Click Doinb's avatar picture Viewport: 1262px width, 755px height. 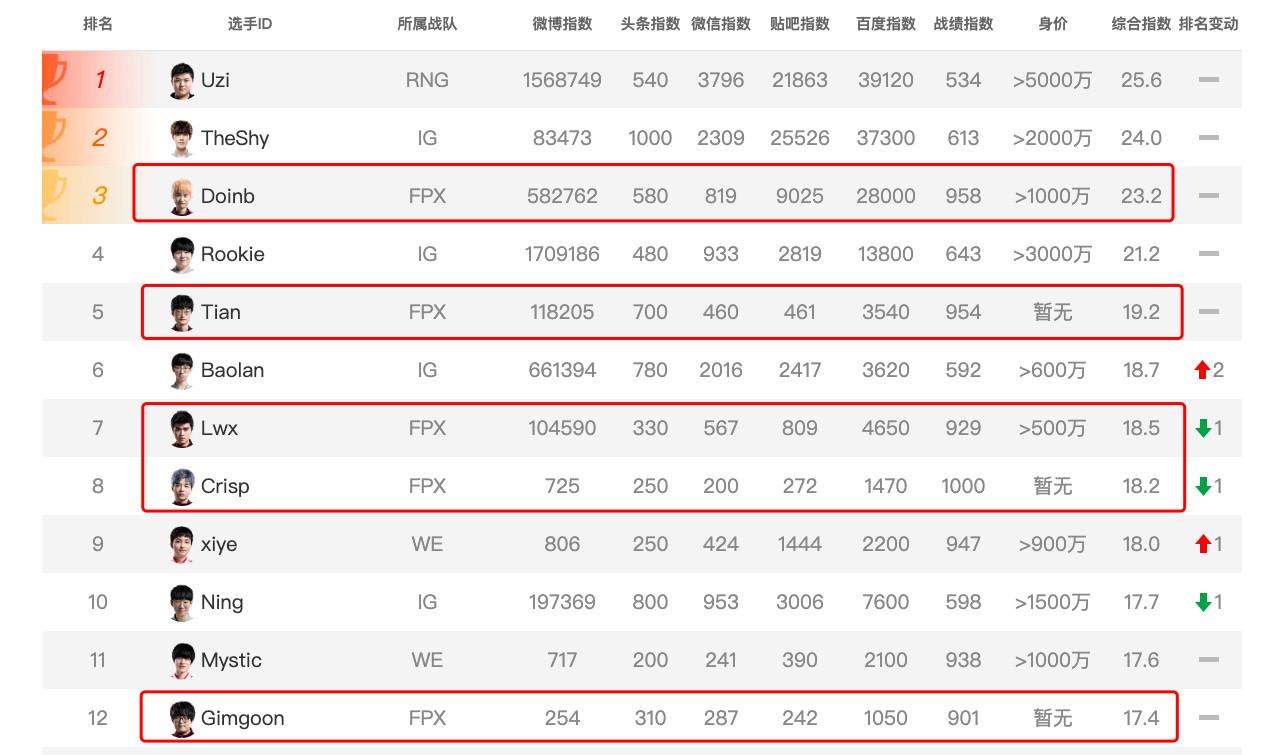click(x=182, y=196)
